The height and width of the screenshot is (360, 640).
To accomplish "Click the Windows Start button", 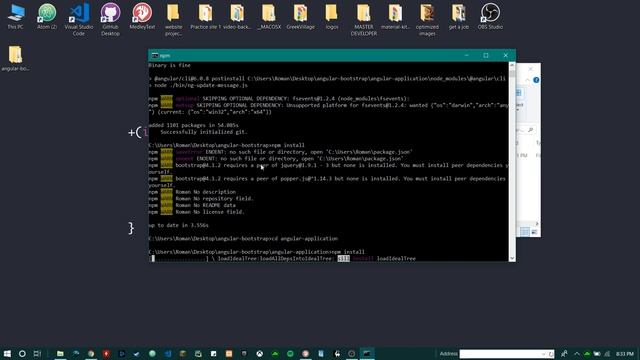I will (x=7, y=353).
